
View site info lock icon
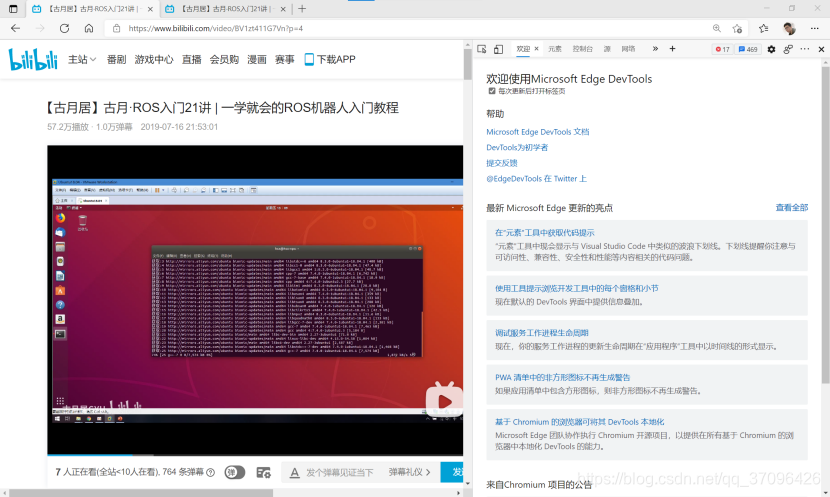coord(116,29)
